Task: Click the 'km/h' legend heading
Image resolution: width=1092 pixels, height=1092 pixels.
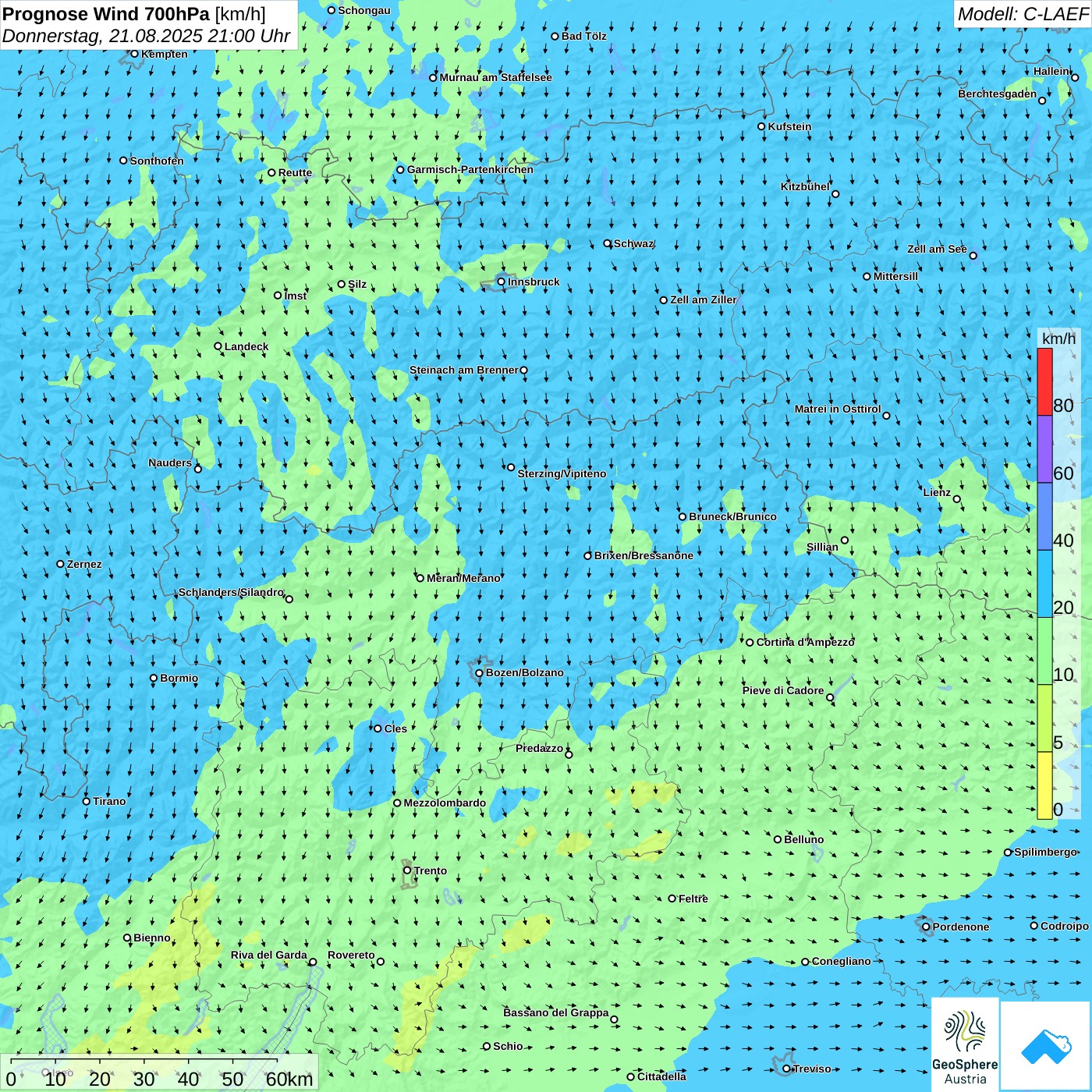Action: coord(1058,339)
